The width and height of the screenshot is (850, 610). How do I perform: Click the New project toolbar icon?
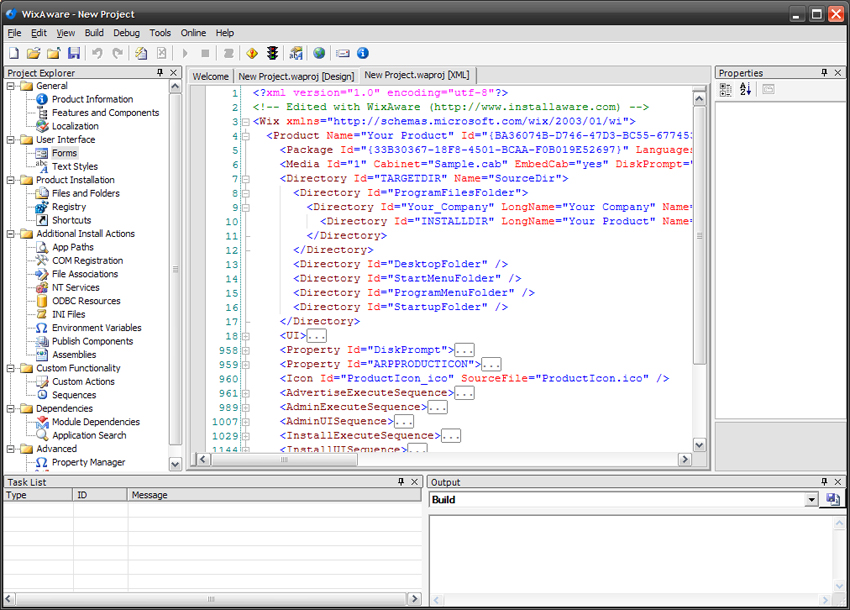[14, 53]
